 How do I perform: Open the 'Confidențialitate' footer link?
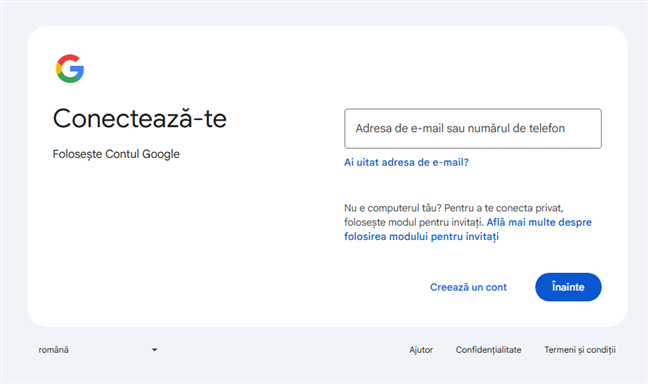click(x=488, y=350)
